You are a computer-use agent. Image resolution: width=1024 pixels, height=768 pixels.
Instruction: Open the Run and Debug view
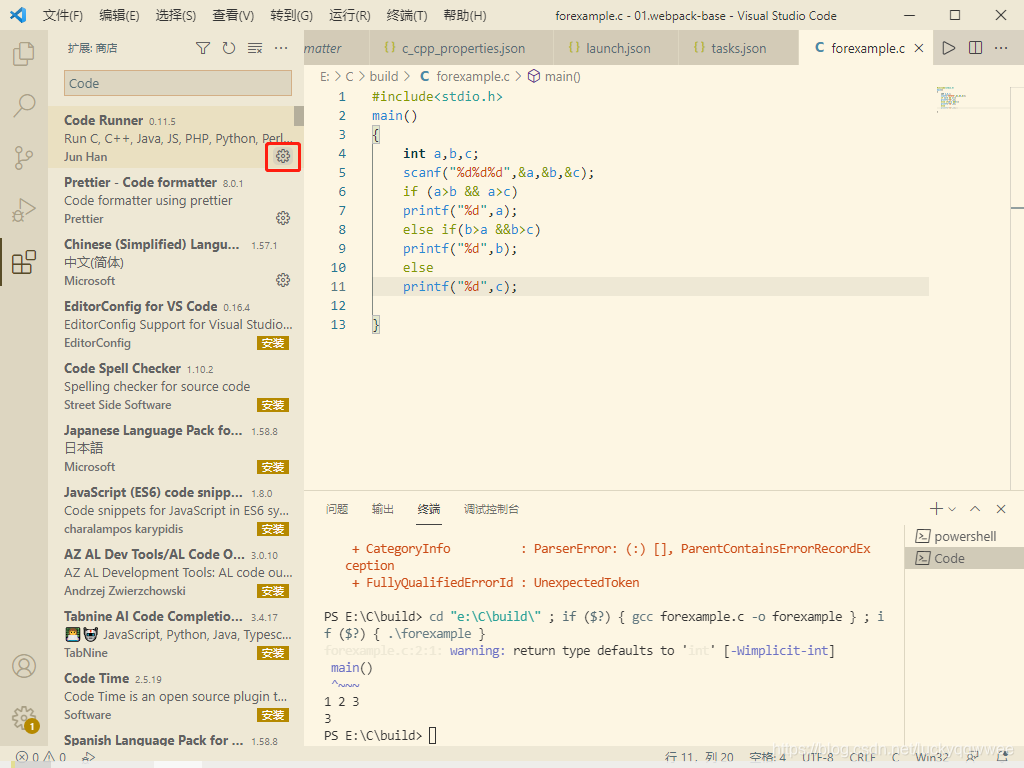(24, 210)
